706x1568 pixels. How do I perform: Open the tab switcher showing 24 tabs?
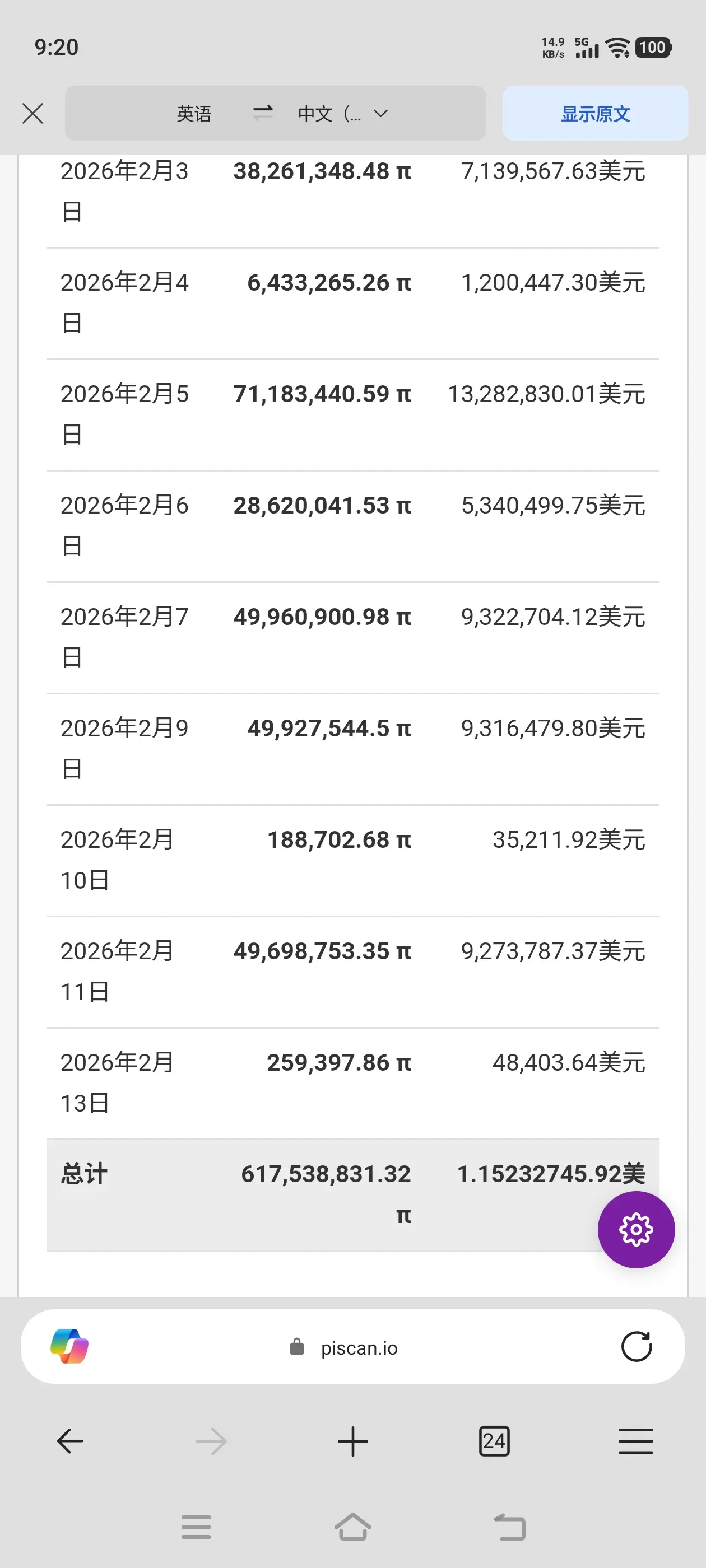coord(494,1441)
